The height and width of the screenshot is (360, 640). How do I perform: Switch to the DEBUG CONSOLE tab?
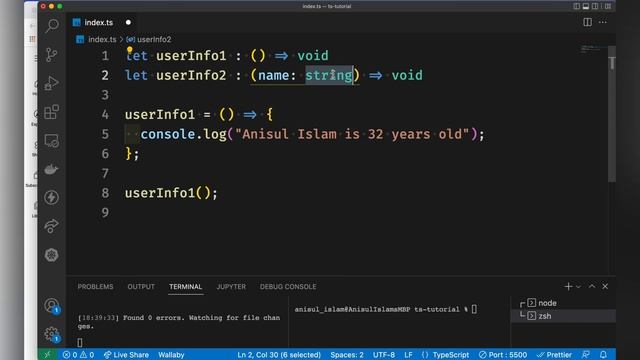[288, 287]
